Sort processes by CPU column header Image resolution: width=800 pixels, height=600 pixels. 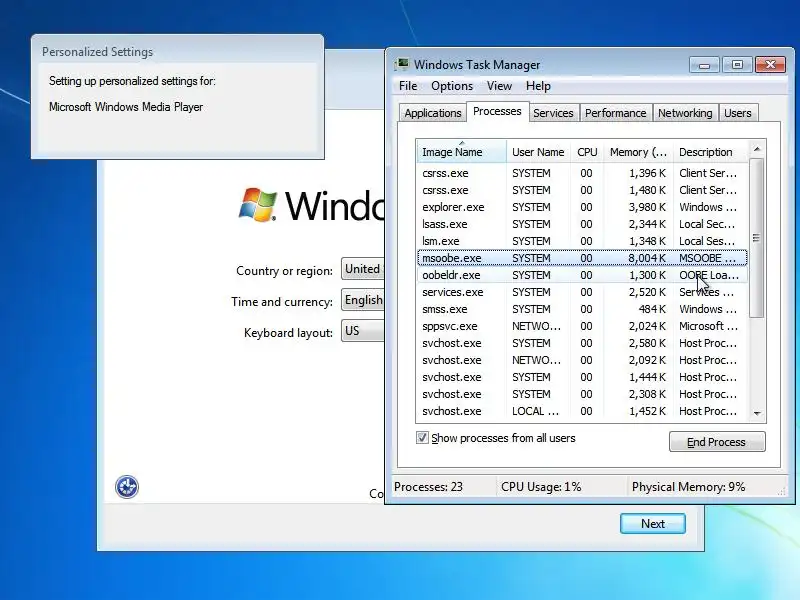click(x=587, y=152)
